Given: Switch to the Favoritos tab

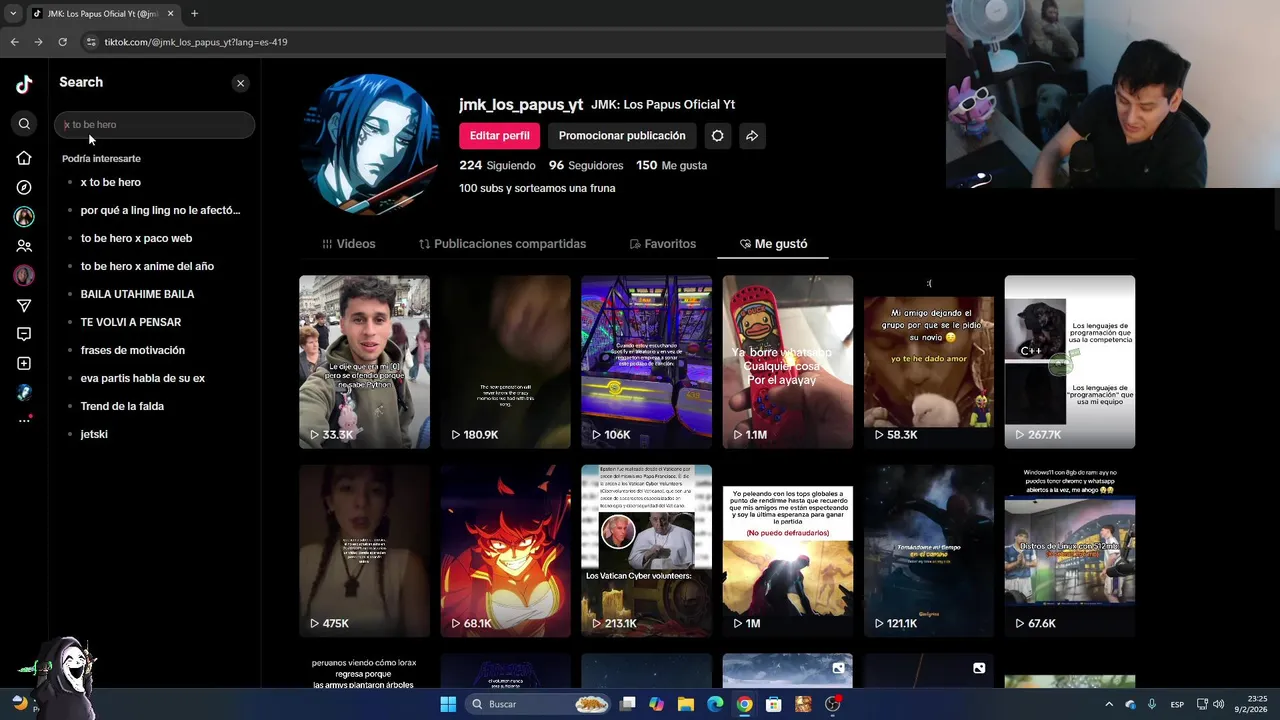Looking at the screenshot, I should (662, 244).
